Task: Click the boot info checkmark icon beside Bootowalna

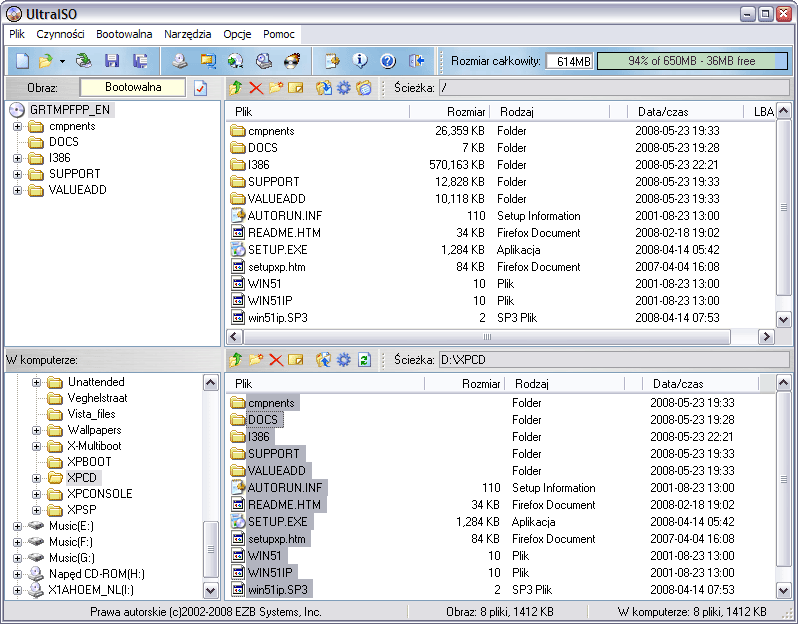Action: point(201,88)
